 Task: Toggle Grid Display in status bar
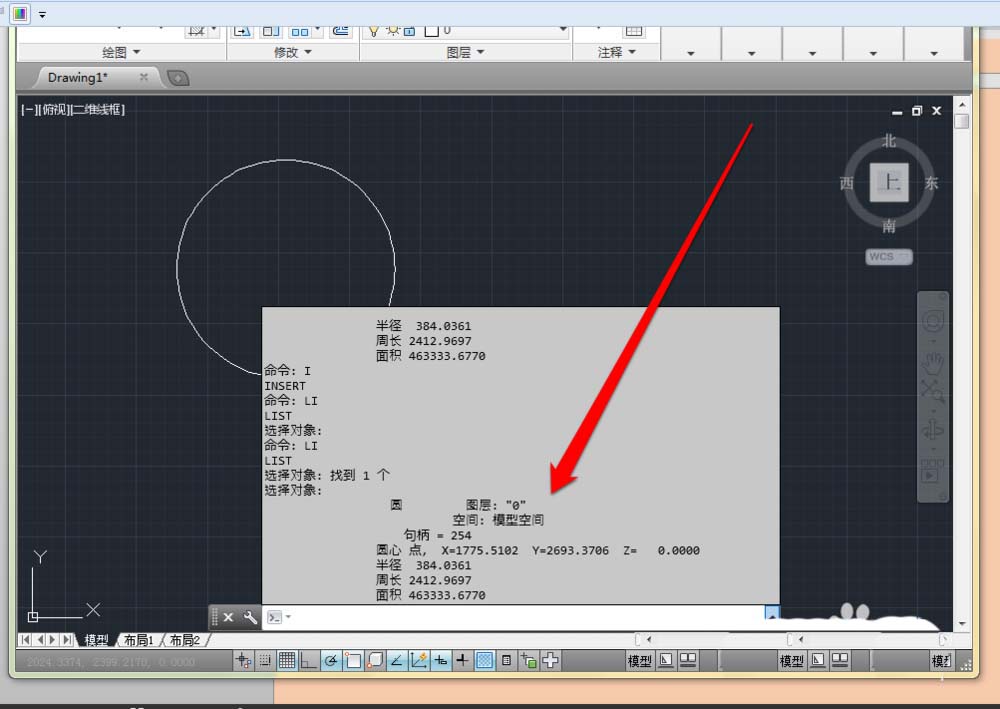tap(287, 661)
